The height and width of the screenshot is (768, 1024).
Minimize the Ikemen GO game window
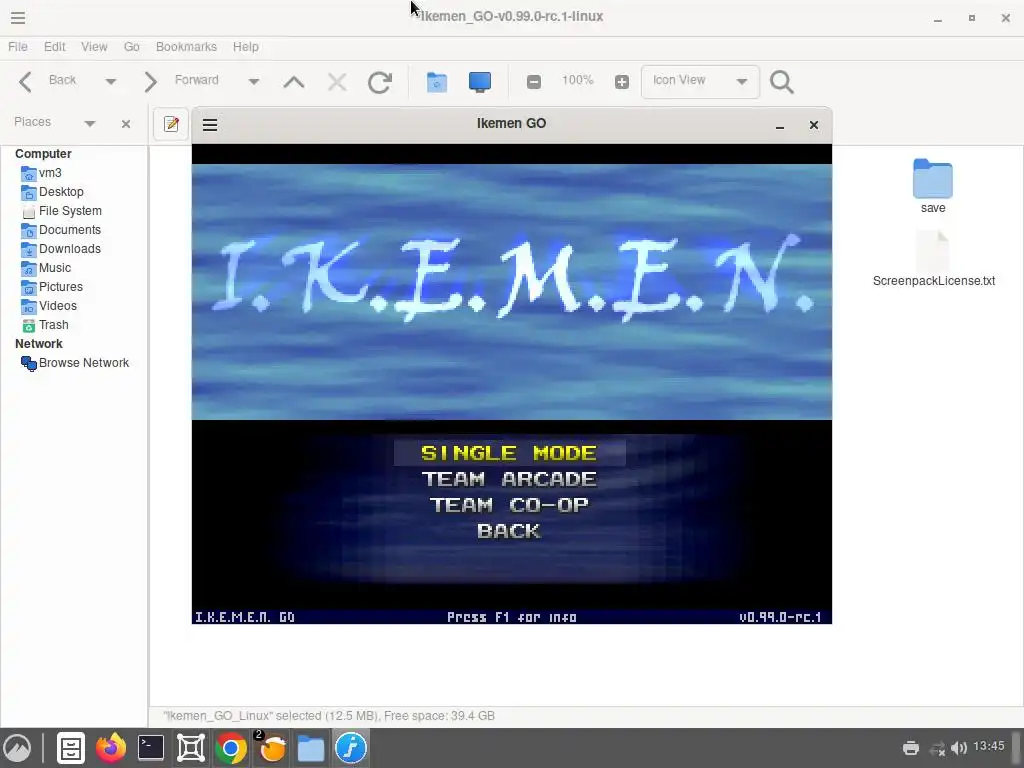[x=780, y=125]
